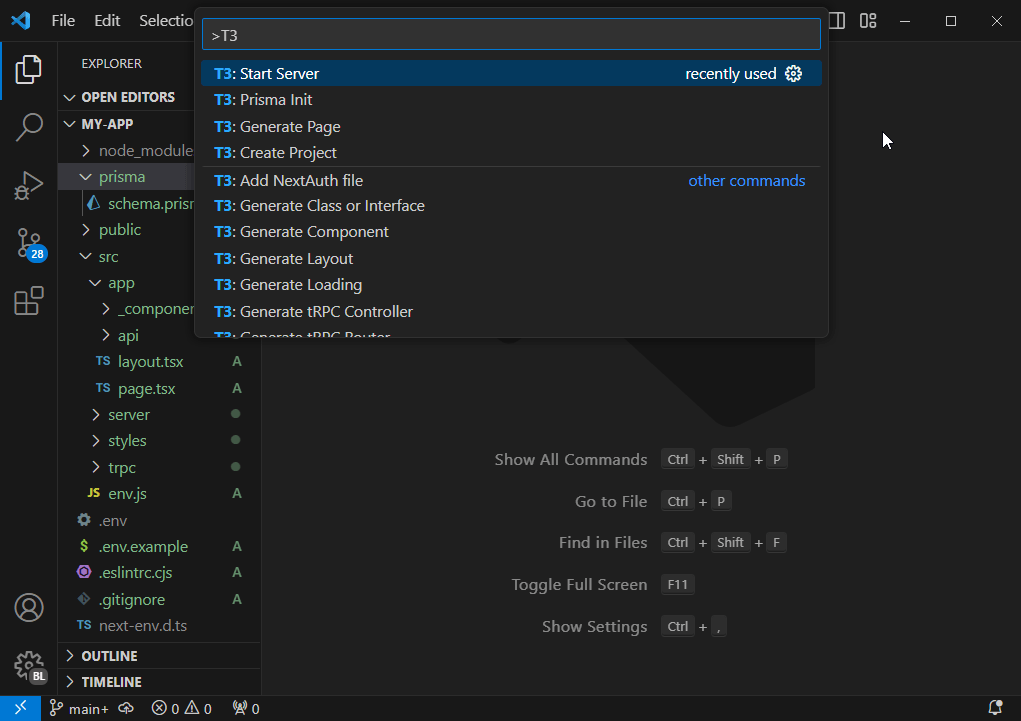This screenshot has width=1021, height=721.
Task: Run the T3: Generate Layout command
Action: (x=511, y=259)
